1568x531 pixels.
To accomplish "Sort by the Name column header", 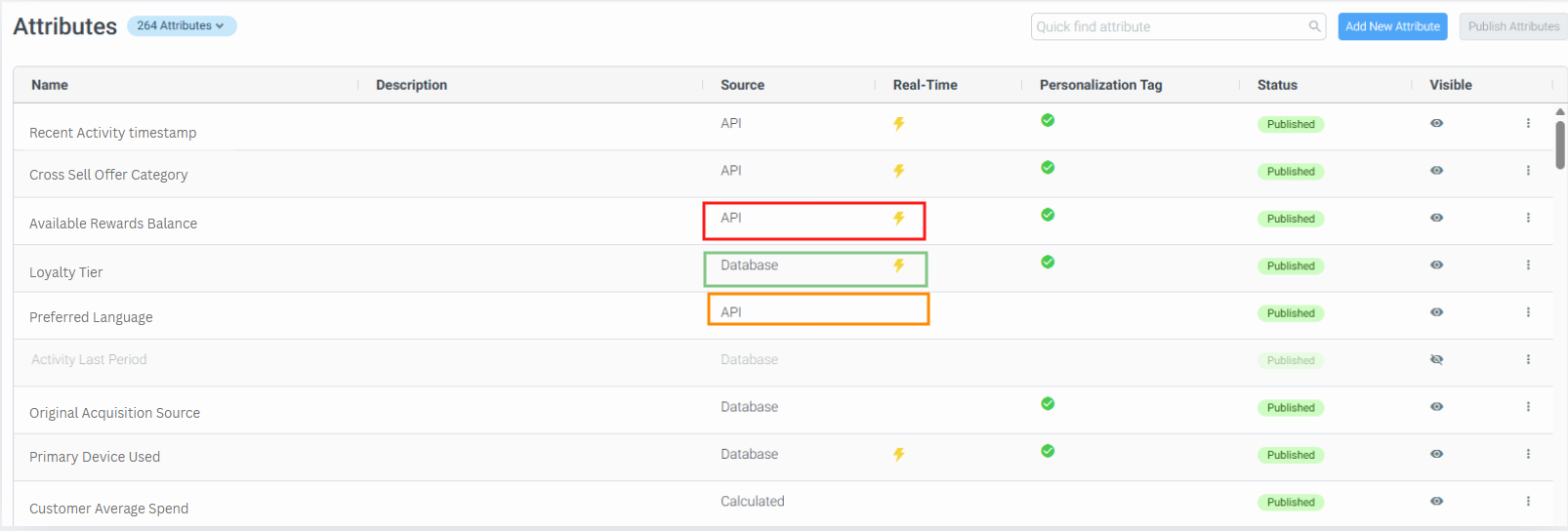I will (x=50, y=85).
